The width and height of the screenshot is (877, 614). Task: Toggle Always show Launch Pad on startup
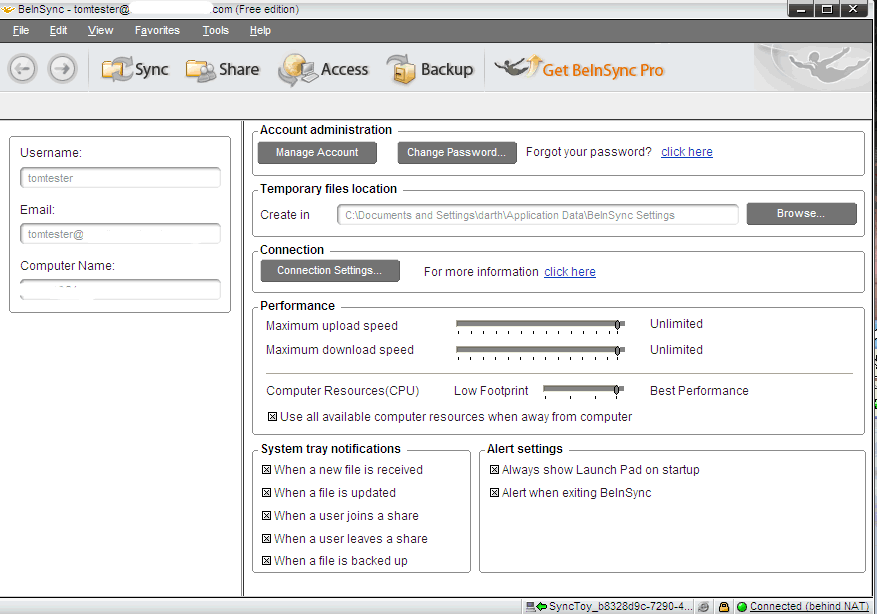(494, 470)
